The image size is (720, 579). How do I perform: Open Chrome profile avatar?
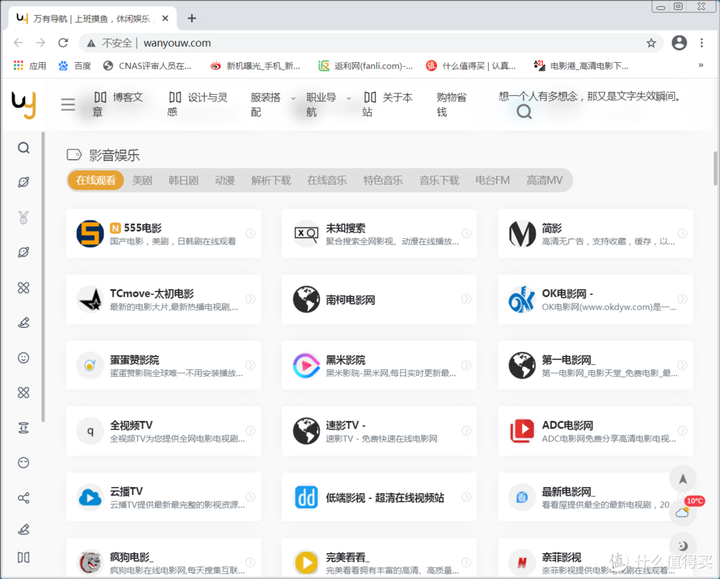point(679,43)
